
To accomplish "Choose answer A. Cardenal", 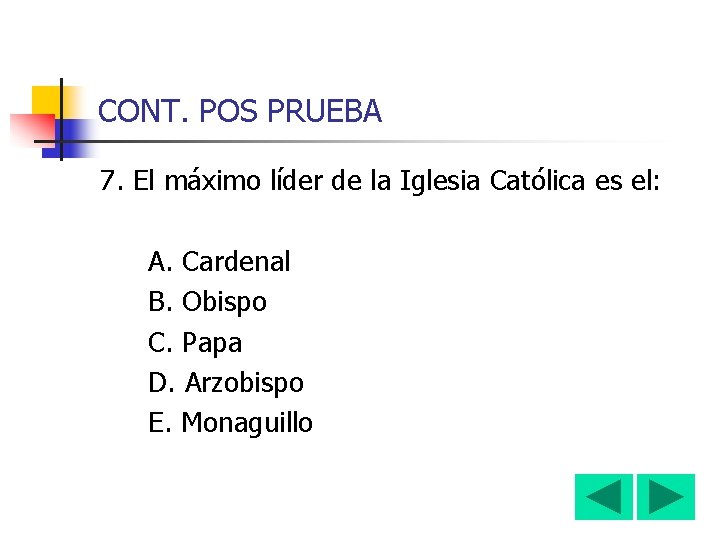I will (x=219, y=262).
